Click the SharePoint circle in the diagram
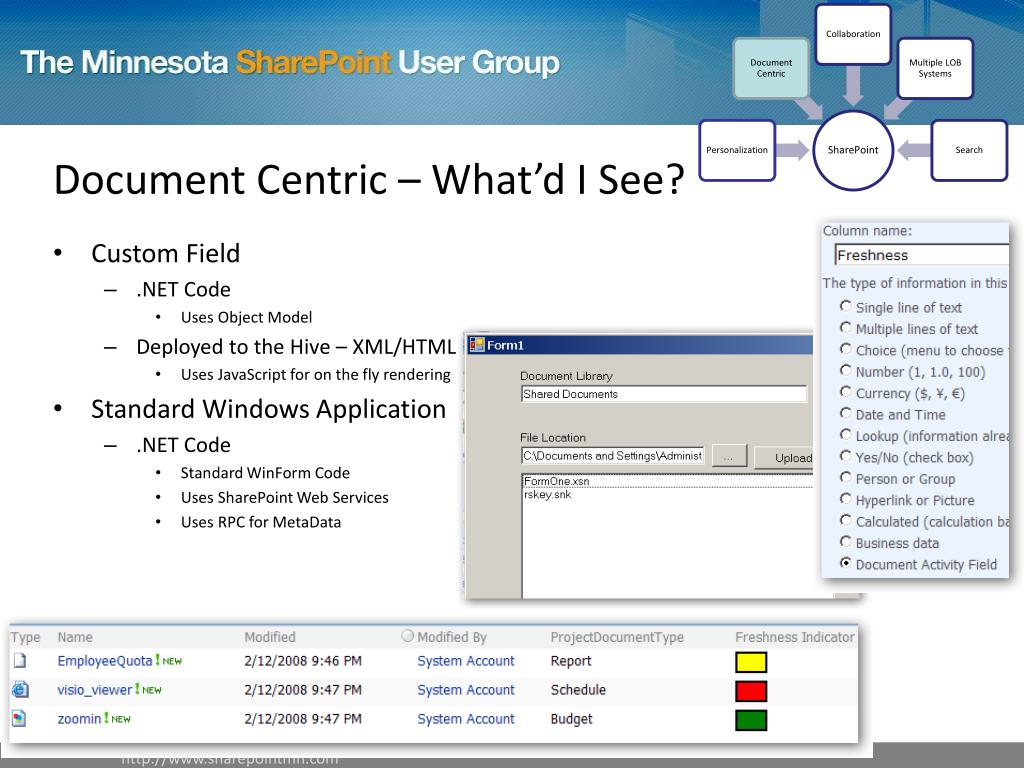 point(853,150)
